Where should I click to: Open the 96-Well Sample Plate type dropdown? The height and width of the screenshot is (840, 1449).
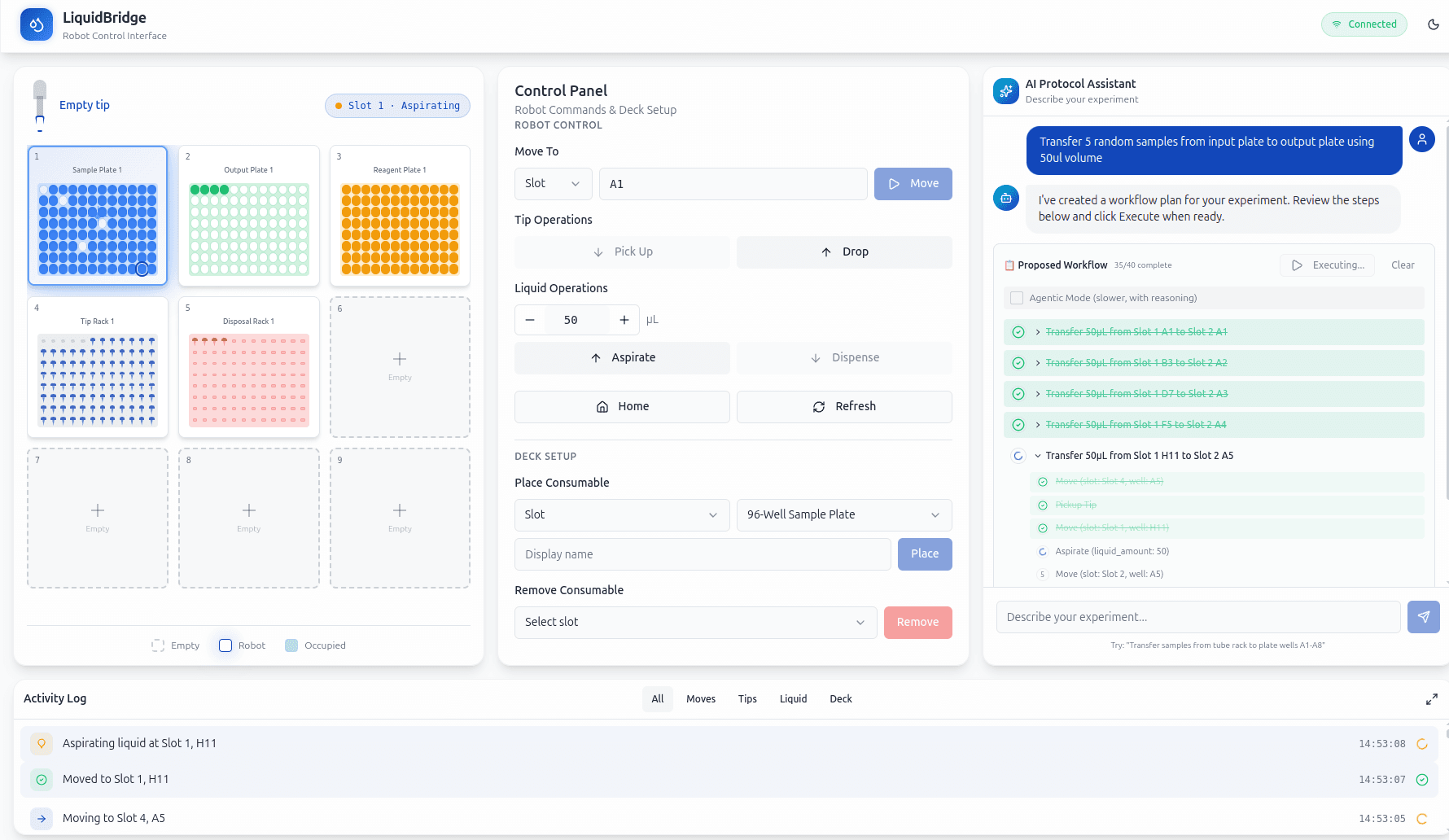point(843,514)
